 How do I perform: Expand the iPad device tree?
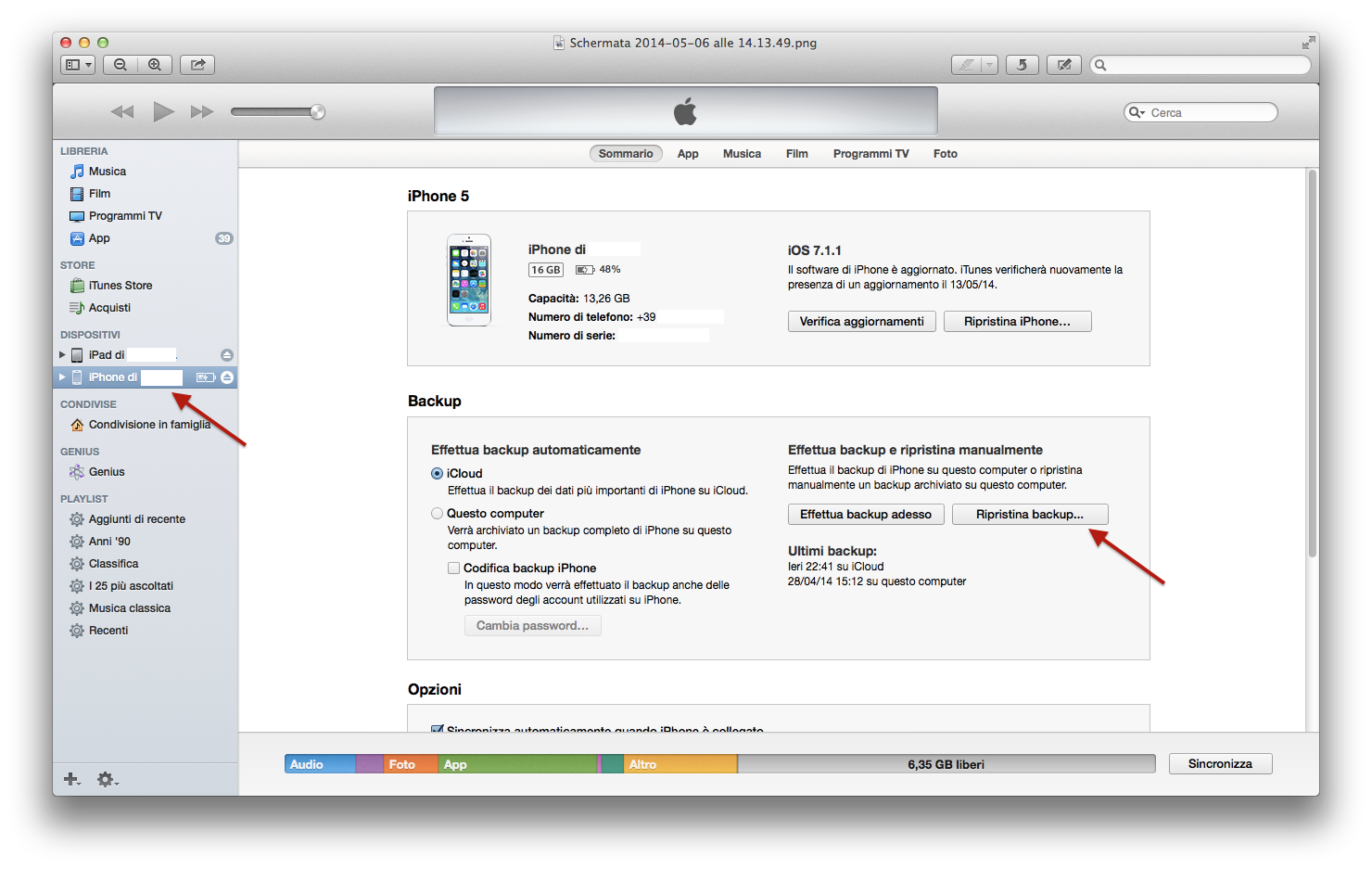tap(62, 355)
